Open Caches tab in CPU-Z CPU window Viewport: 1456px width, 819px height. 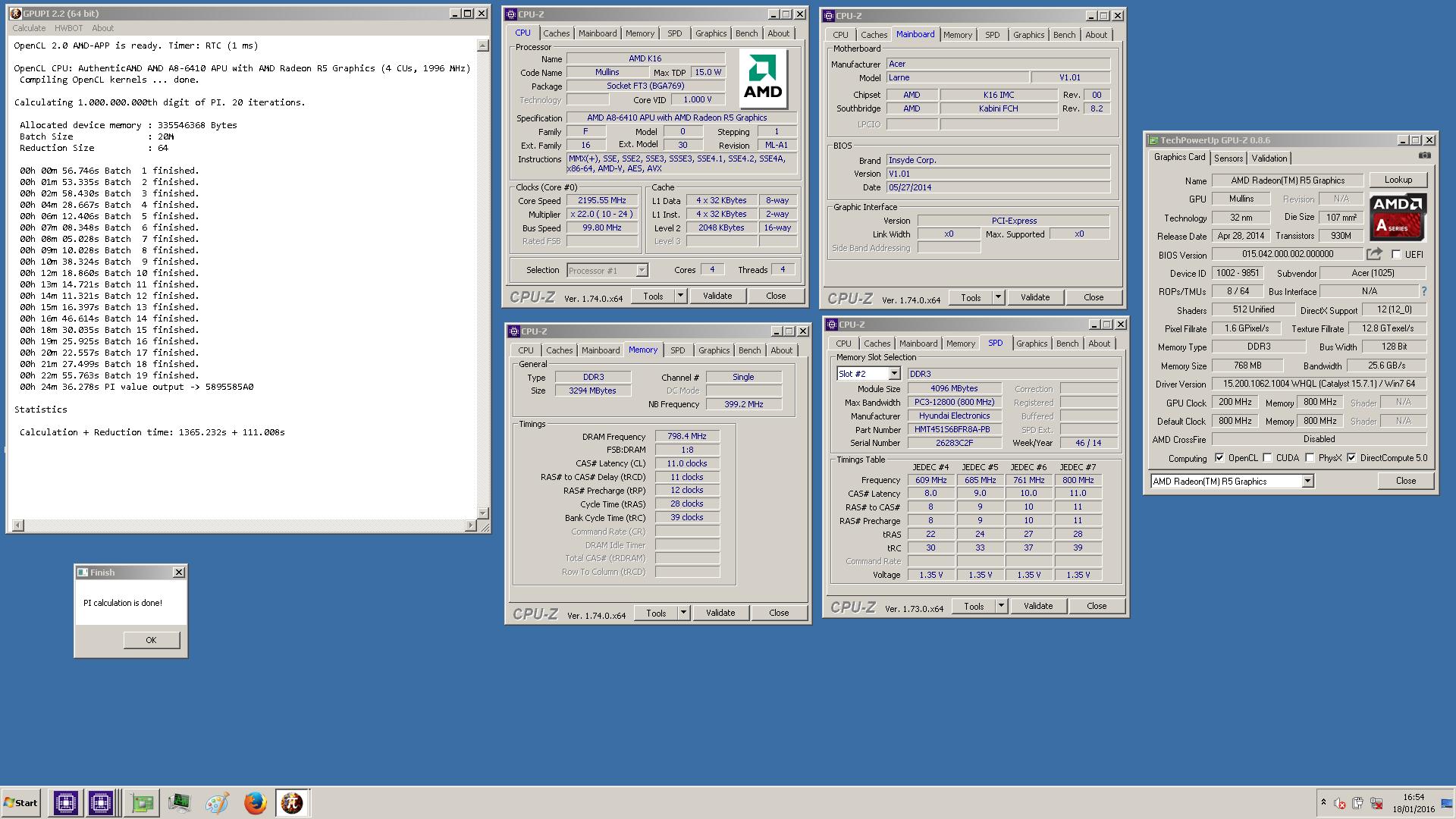(x=556, y=33)
